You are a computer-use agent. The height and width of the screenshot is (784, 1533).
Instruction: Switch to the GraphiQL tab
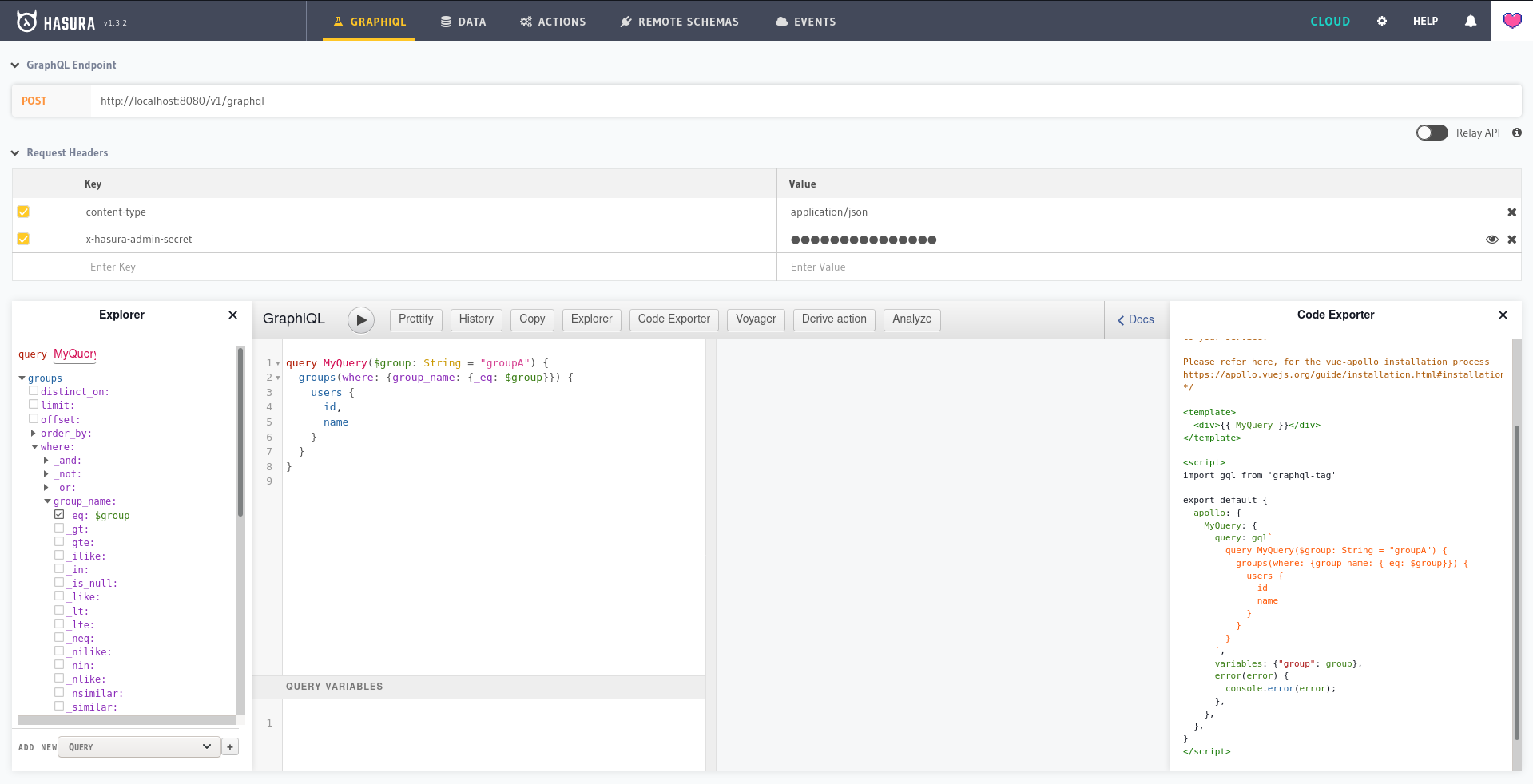369,22
